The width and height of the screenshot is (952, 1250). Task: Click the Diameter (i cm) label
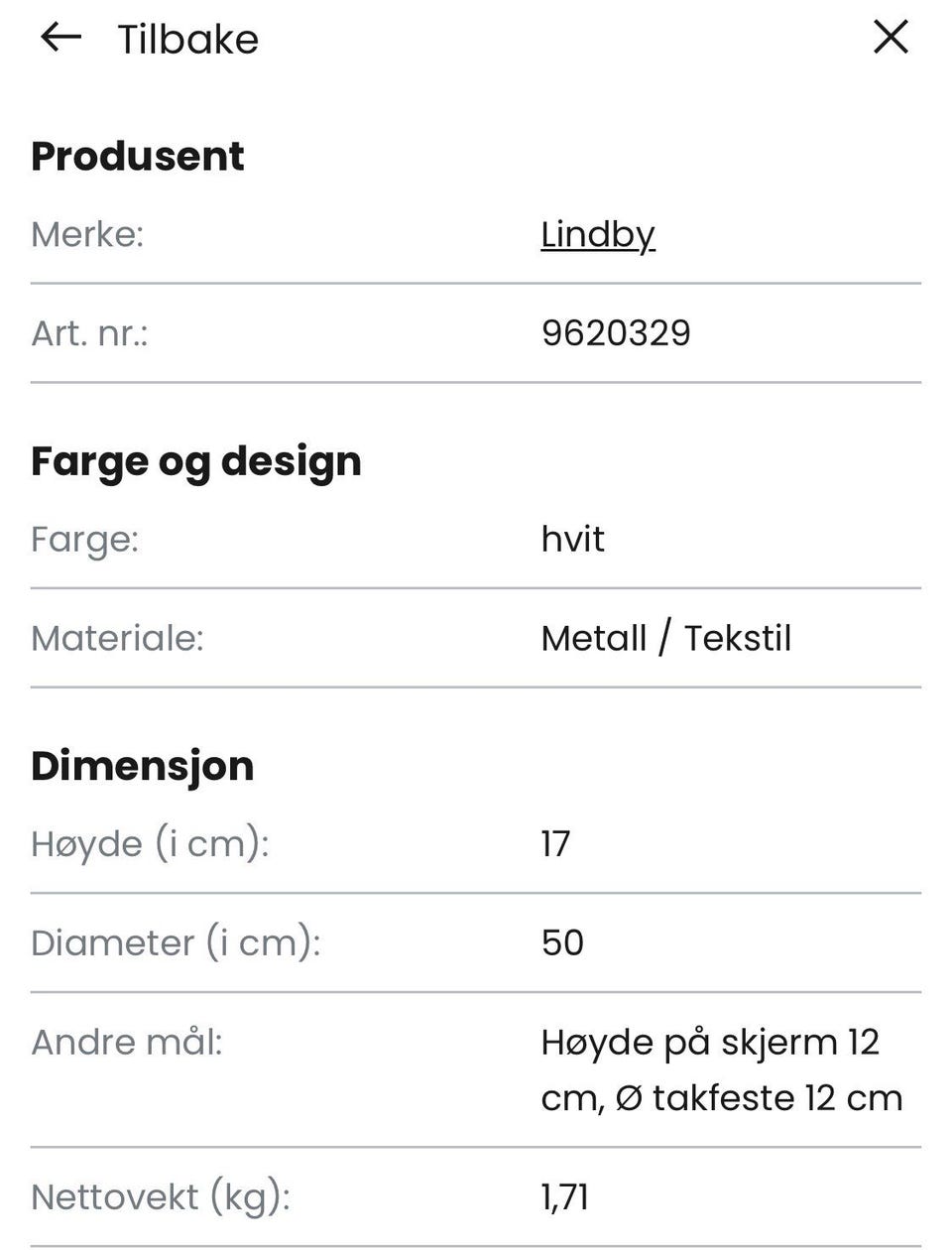click(176, 942)
